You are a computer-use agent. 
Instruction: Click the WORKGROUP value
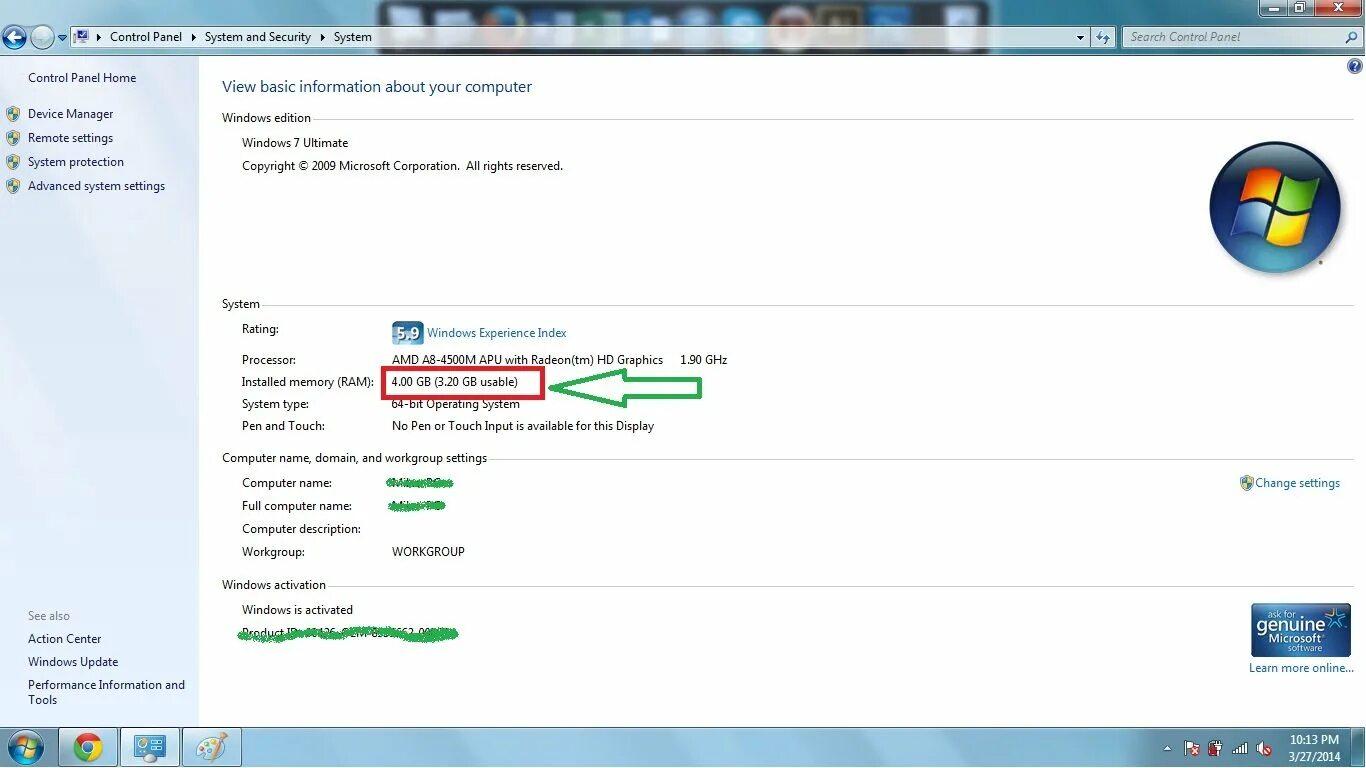428,552
